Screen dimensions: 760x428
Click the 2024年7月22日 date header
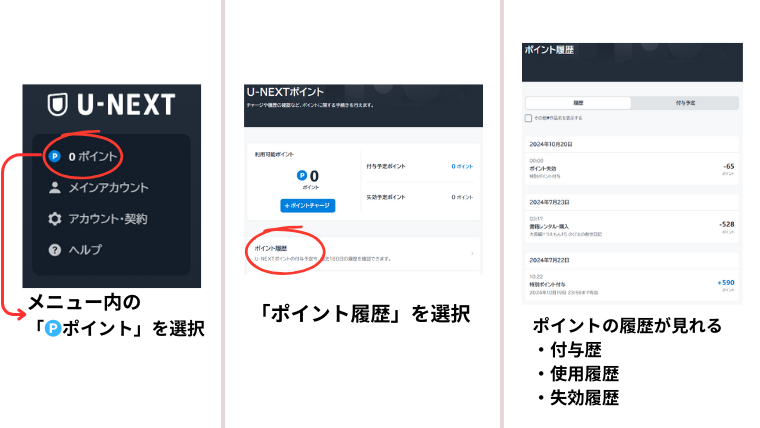(549, 261)
